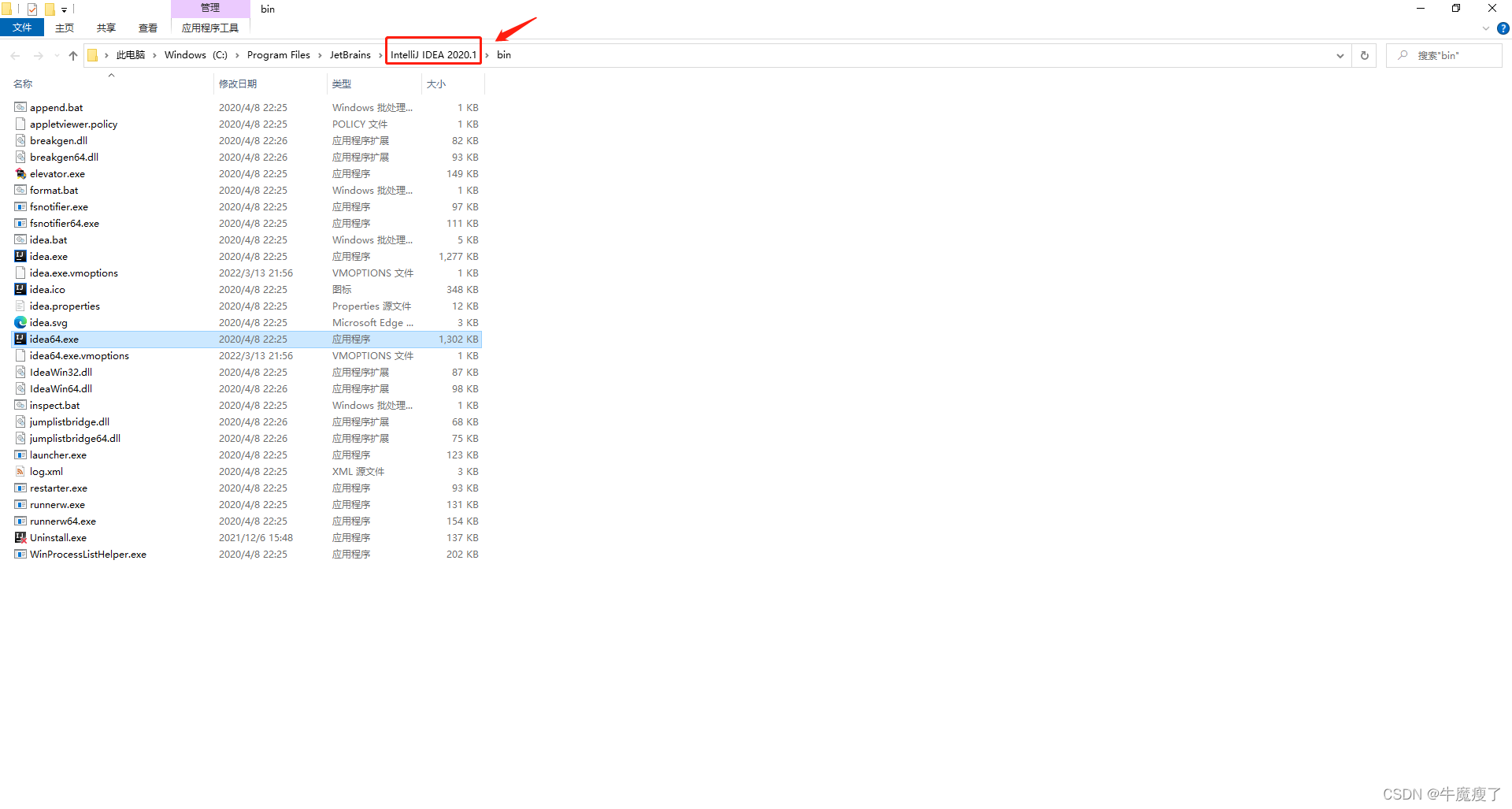Viewport: 1512px width, 809px height.
Task: Click the search magnifier icon
Action: (x=1403, y=55)
